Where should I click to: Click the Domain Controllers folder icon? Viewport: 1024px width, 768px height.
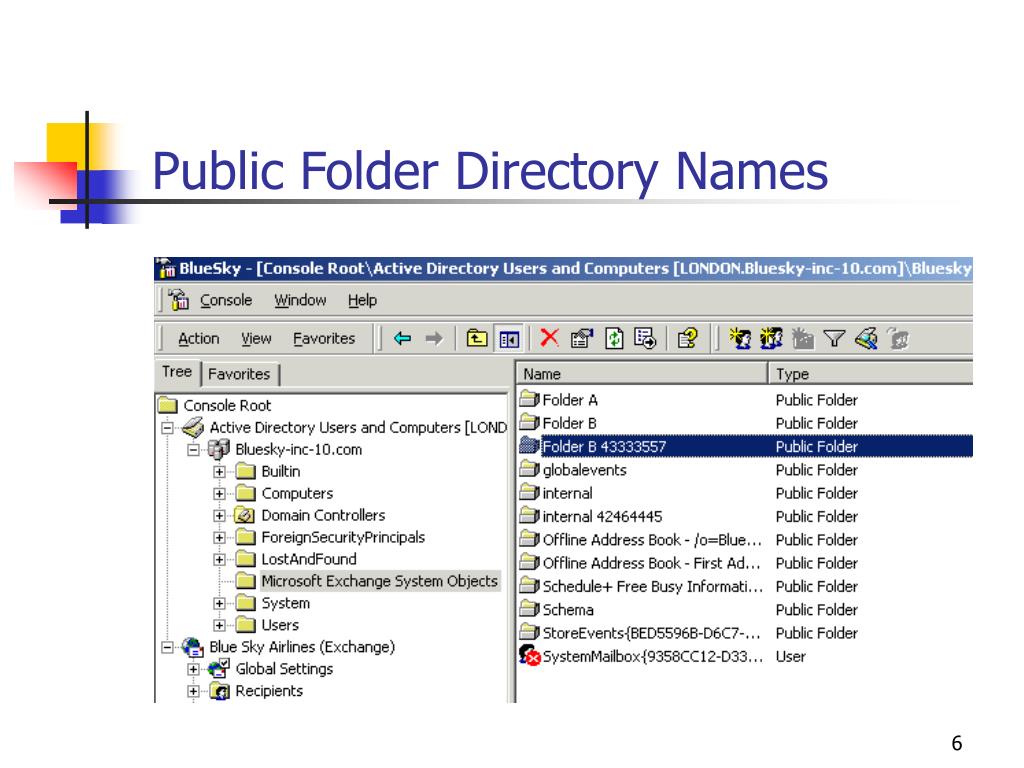pyautogui.click(x=245, y=515)
